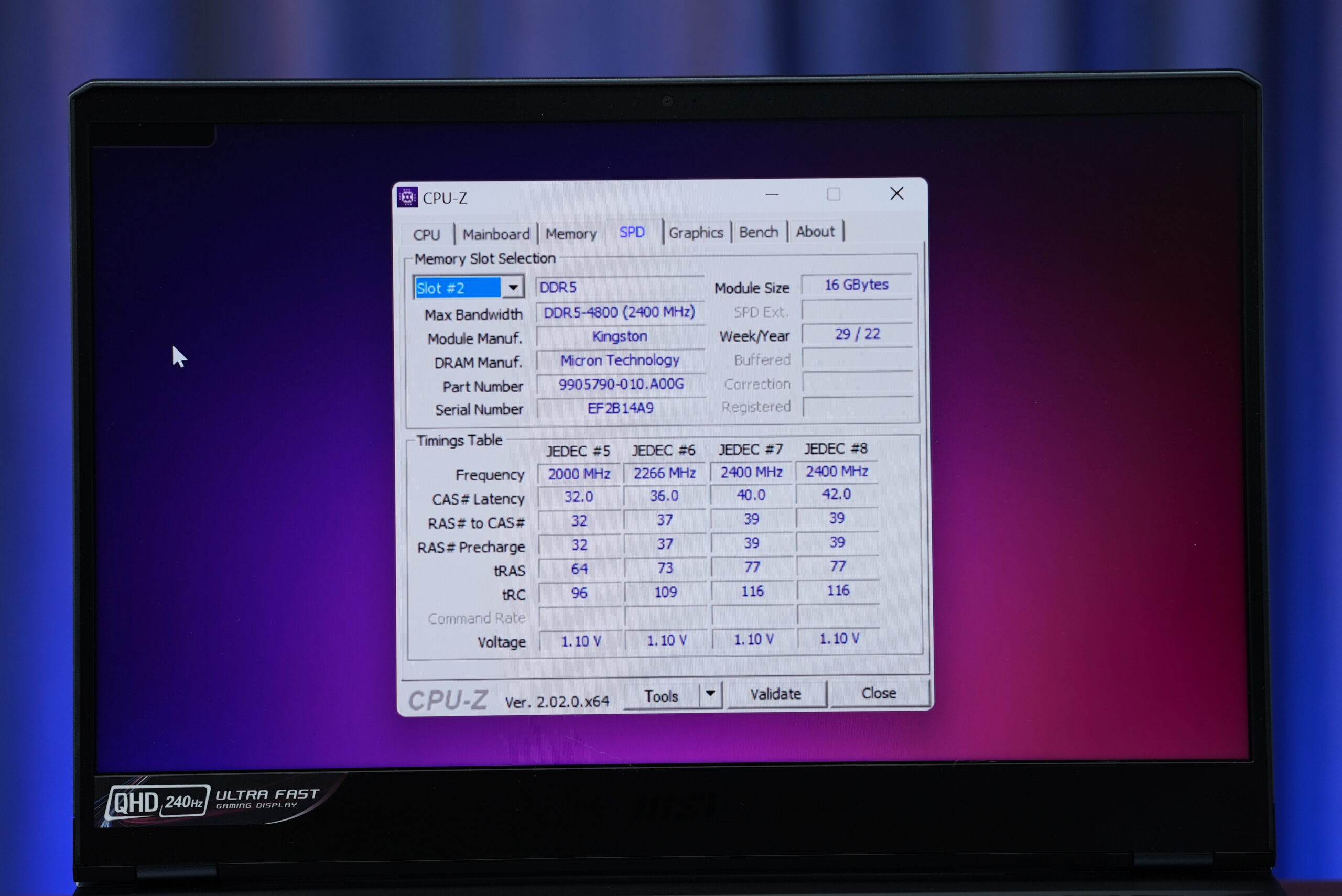The height and width of the screenshot is (896, 1342).
Task: Click the JEDEC #6 column header
Action: (663, 450)
